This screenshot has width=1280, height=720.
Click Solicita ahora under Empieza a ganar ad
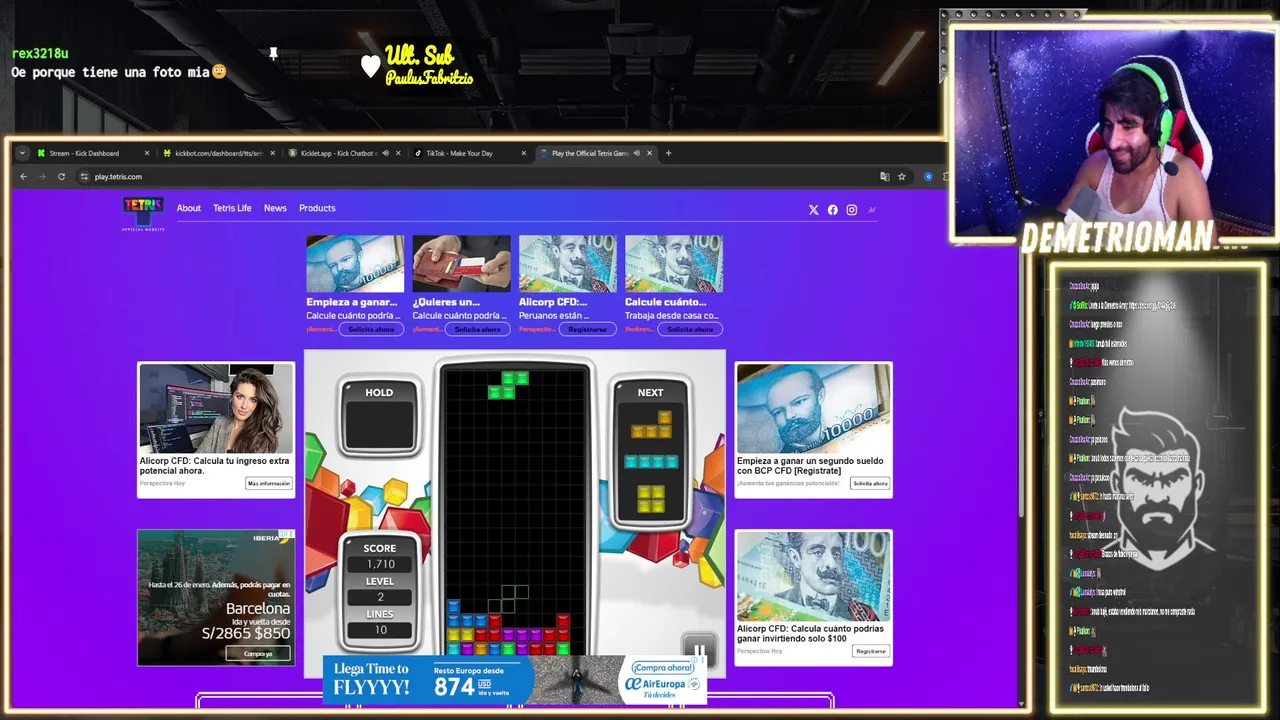tap(371, 329)
